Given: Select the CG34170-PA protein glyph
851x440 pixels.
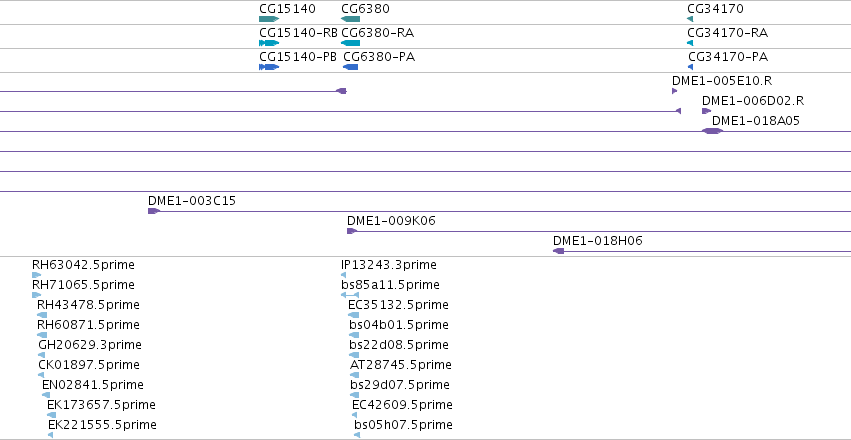Looking at the screenshot, I should [x=691, y=67].
